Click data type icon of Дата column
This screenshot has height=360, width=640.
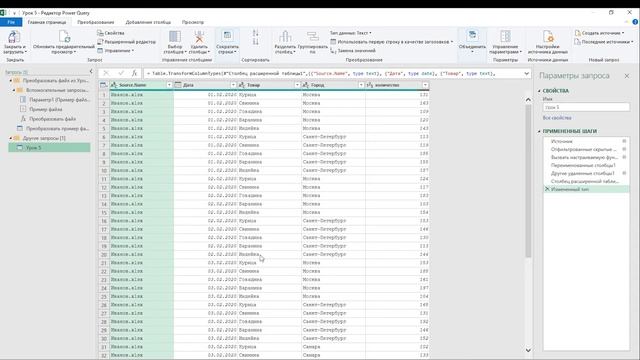pos(178,85)
